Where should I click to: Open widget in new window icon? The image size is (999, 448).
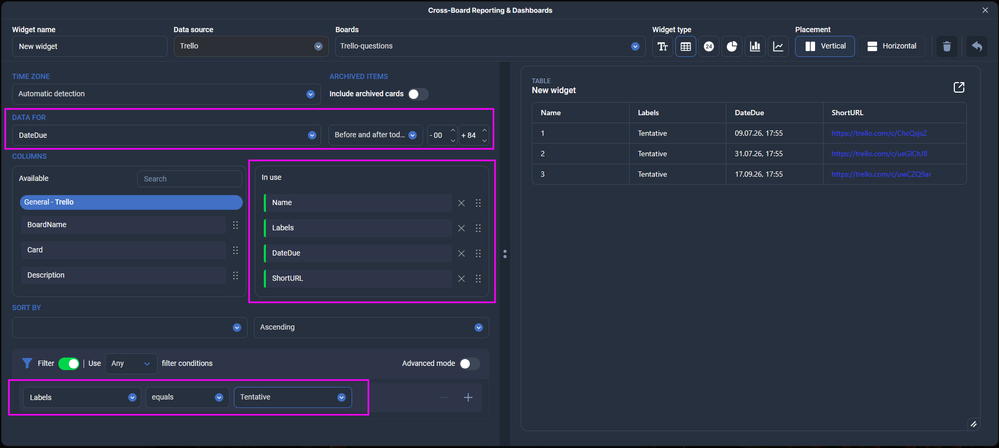[x=958, y=87]
